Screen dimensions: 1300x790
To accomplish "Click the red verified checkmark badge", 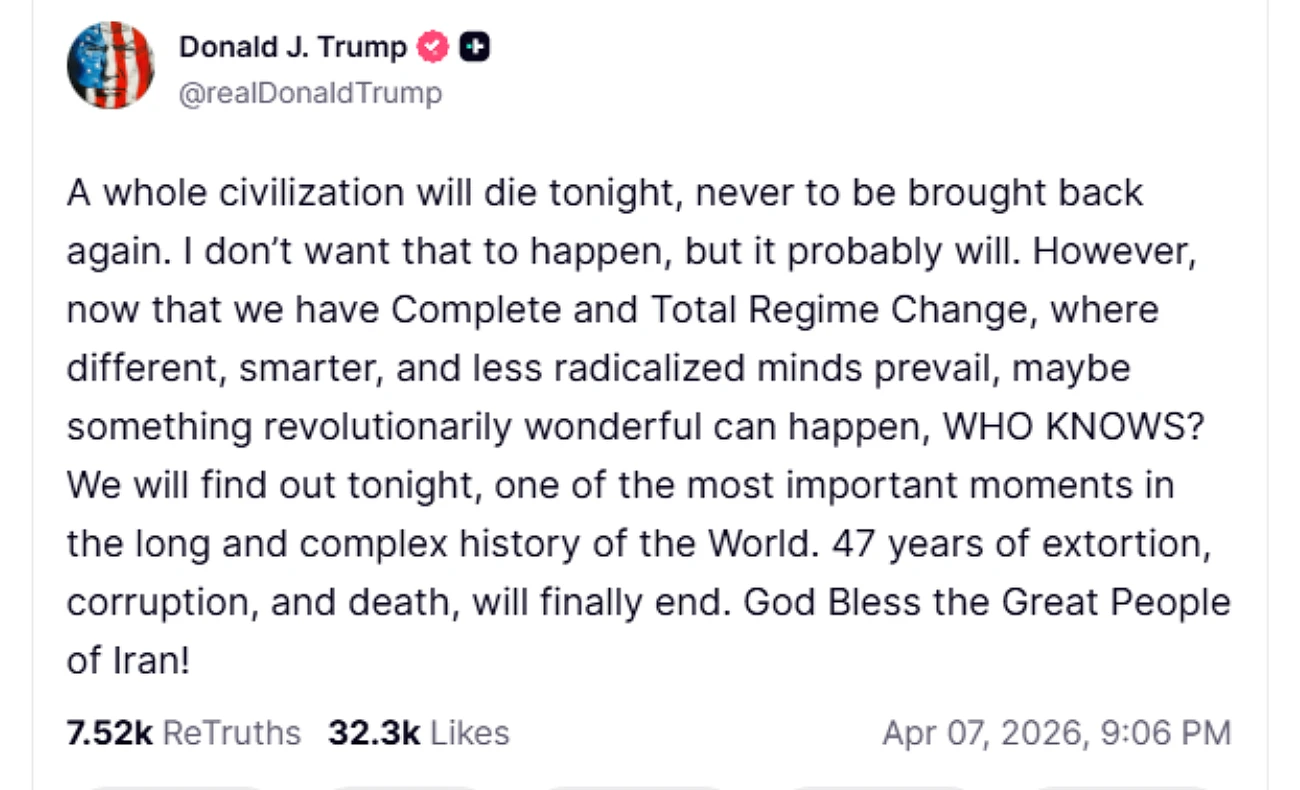I will tap(432, 47).
